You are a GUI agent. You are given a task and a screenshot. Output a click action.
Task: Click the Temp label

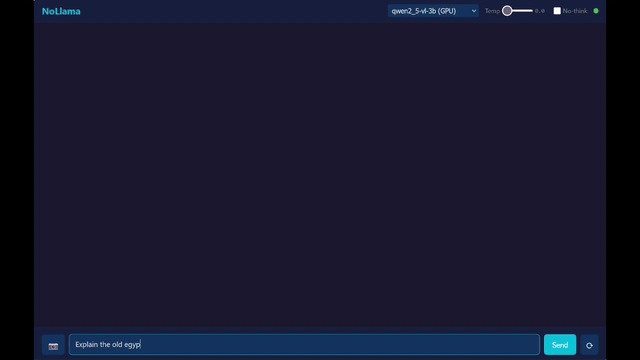pyautogui.click(x=492, y=11)
